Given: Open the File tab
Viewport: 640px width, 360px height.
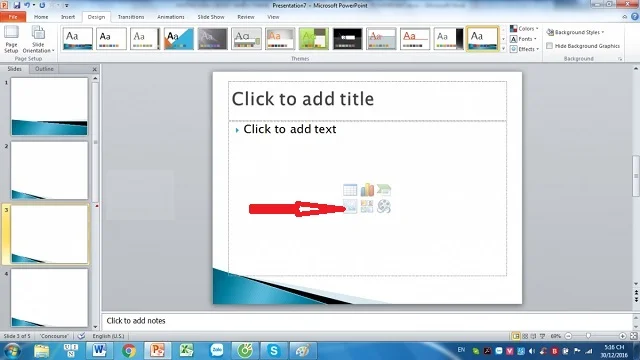Looking at the screenshot, I should tap(13, 17).
